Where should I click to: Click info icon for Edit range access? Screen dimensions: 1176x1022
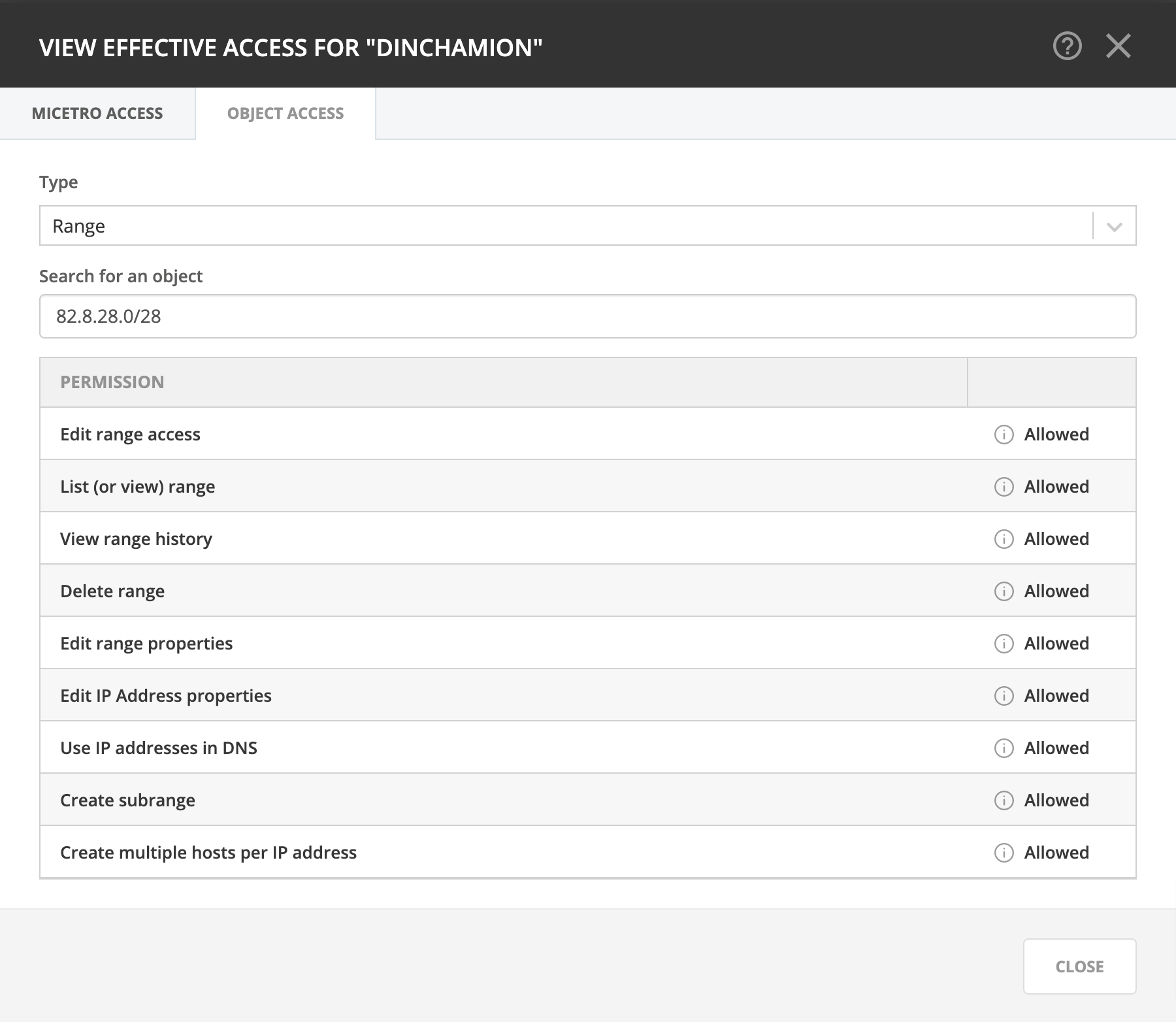[x=1004, y=435]
